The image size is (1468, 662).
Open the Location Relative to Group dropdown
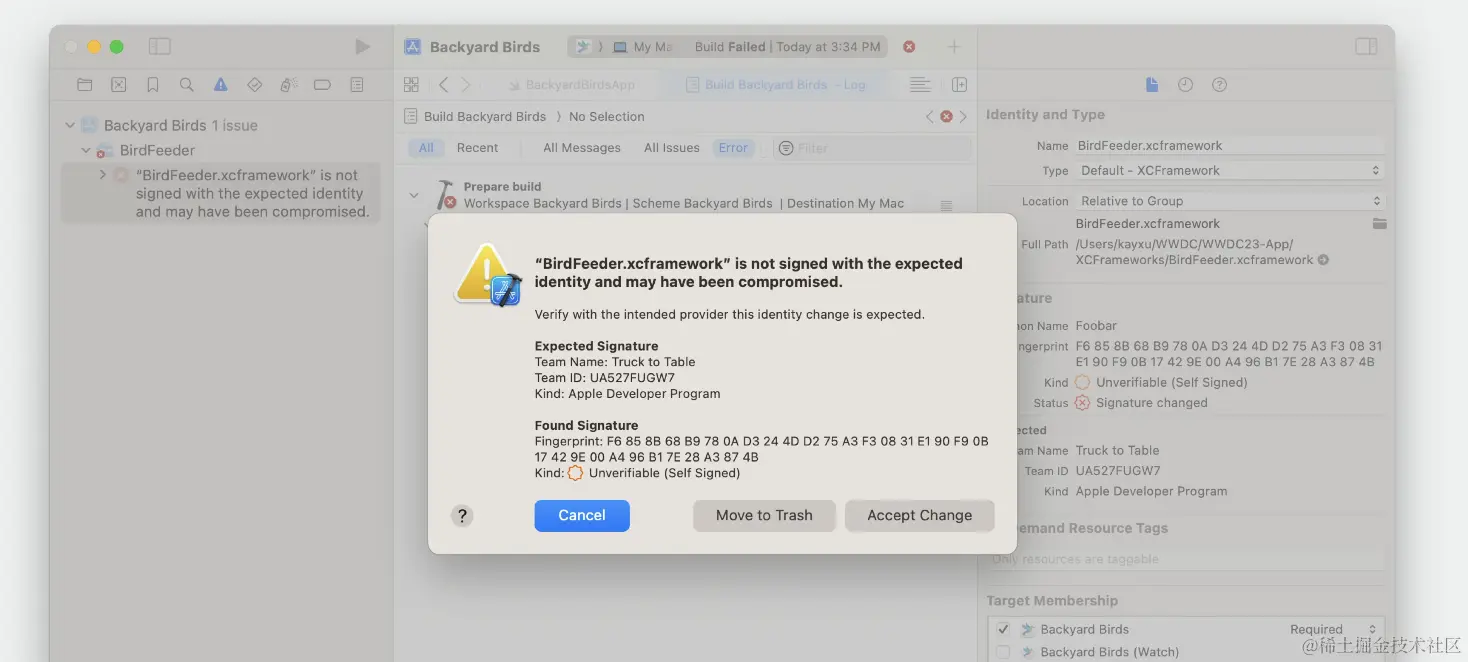pos(1230,201)
